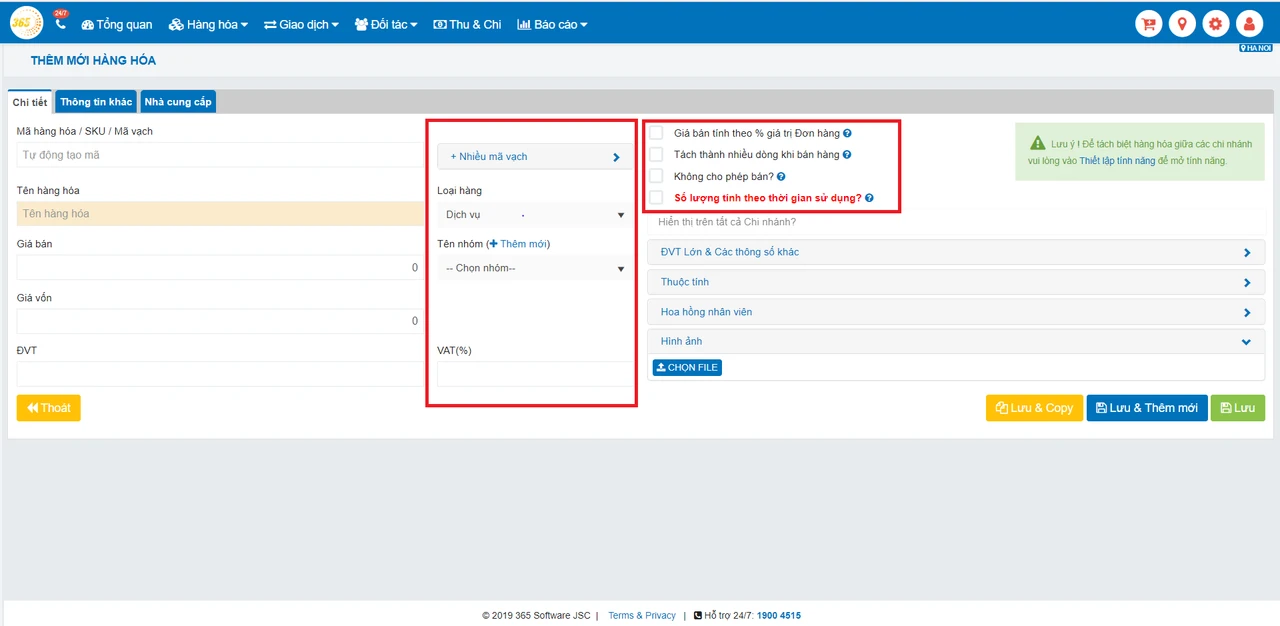Switch to the Thông tin khác tab

click(96, 102)
